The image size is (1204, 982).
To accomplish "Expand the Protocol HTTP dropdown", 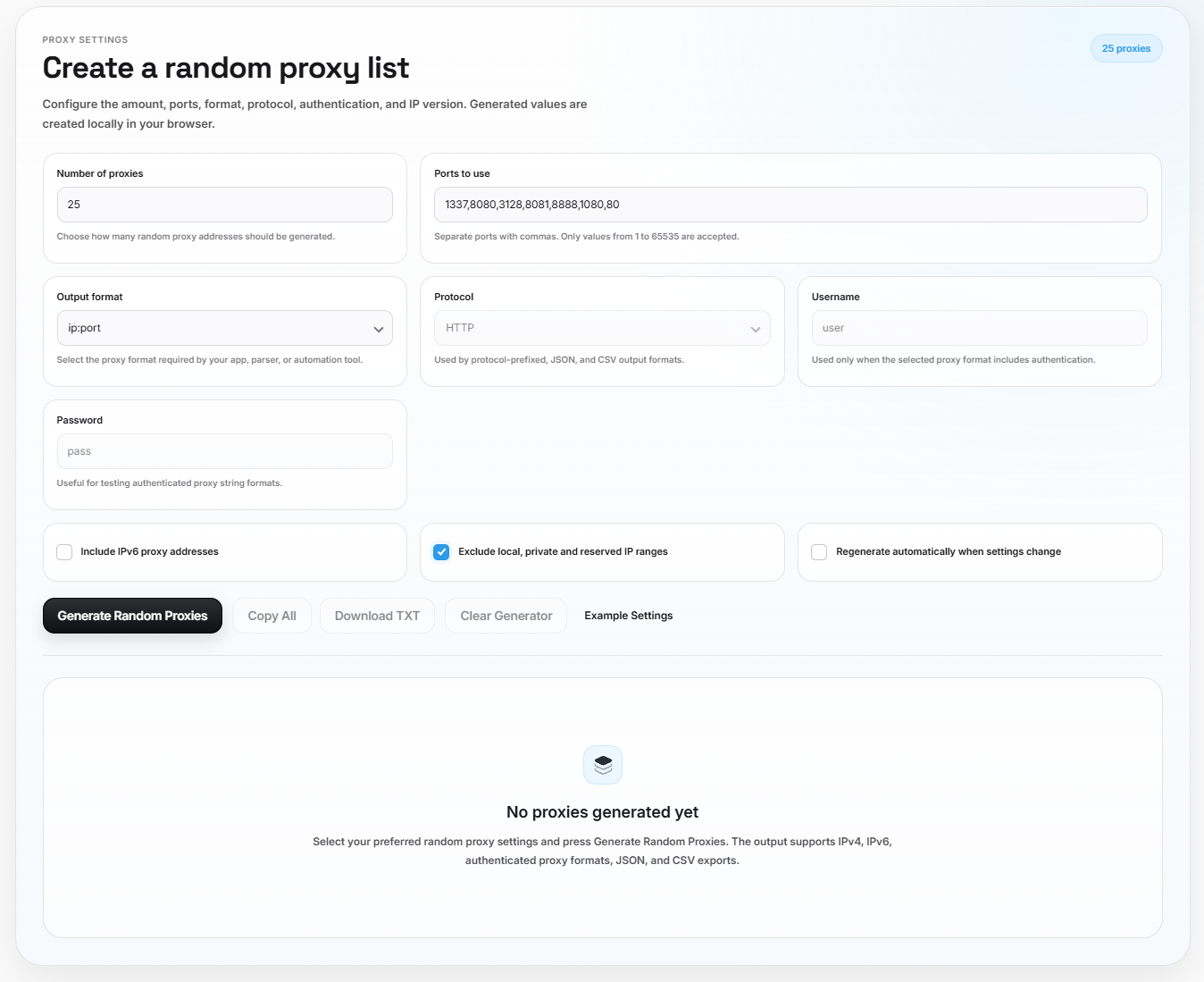I will pos(602,328).
